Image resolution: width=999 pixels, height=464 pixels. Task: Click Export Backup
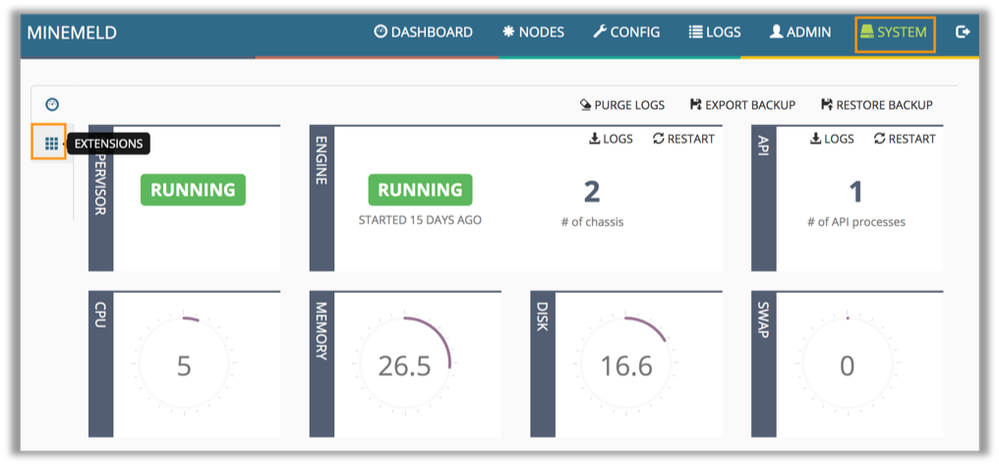click(743, 105)
